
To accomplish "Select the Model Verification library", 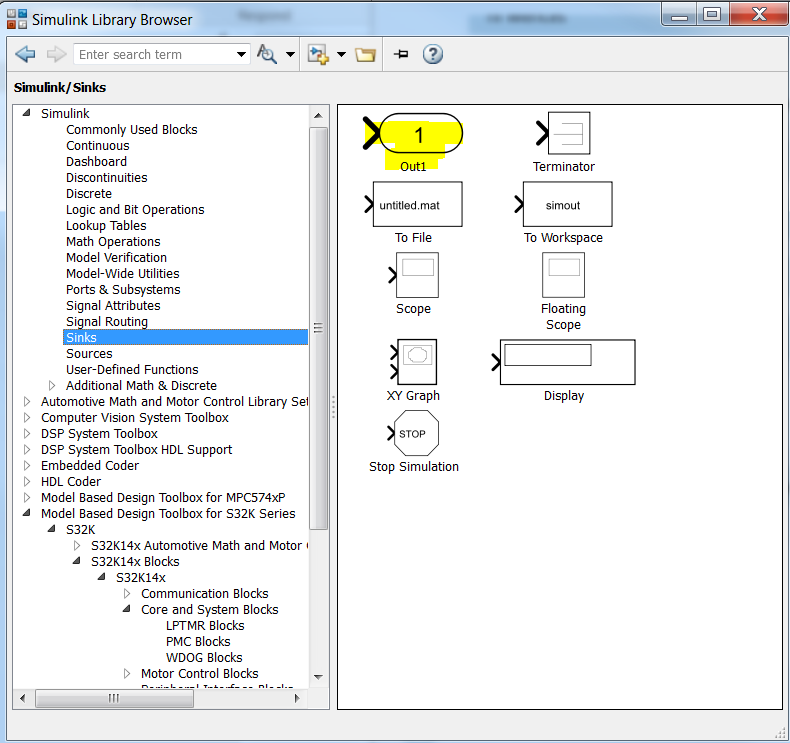I will 116,257.
